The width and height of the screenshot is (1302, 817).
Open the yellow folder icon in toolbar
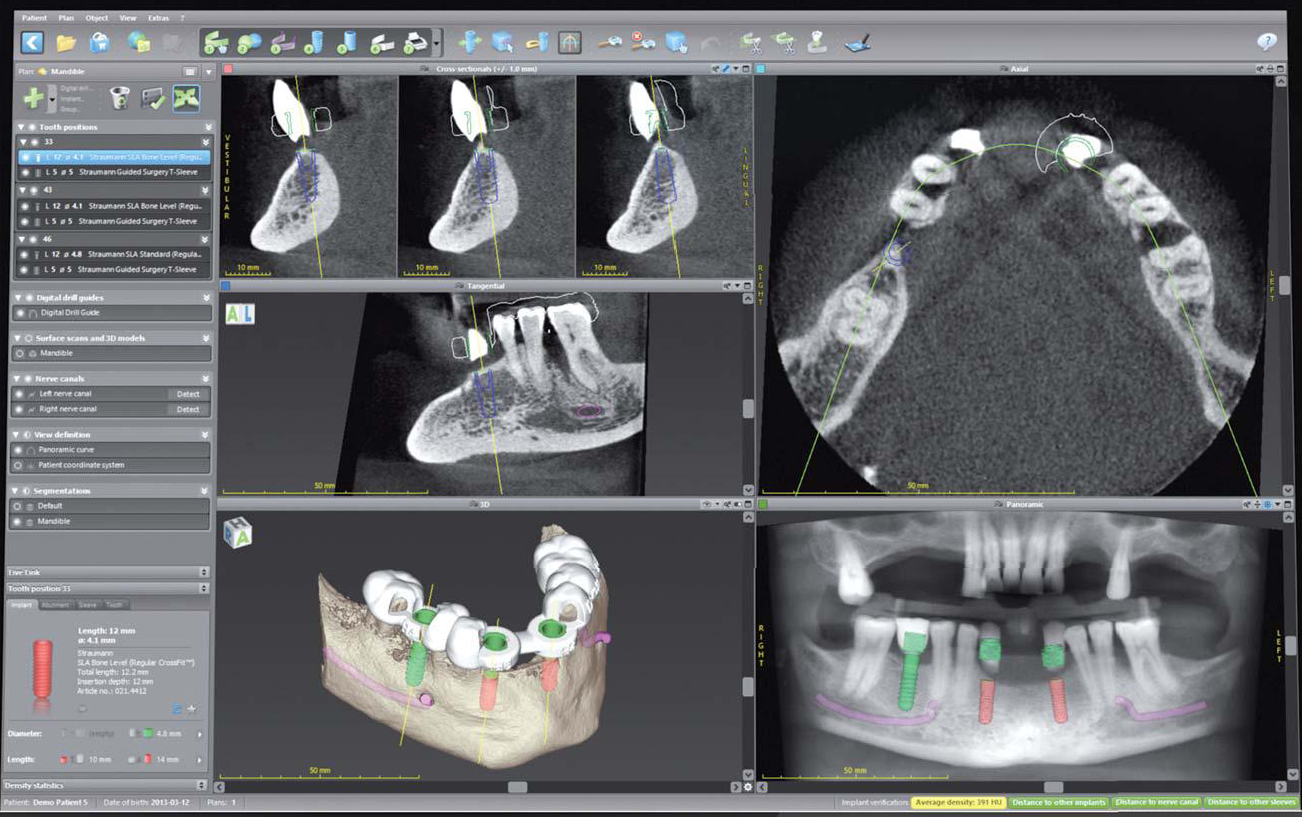pos(66,43)
